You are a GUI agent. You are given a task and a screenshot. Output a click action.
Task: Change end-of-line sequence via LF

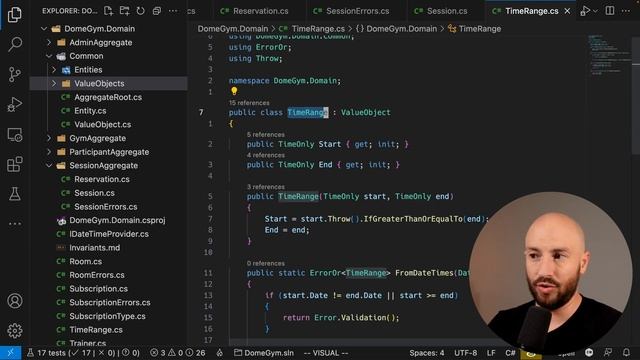pos(491,353)
